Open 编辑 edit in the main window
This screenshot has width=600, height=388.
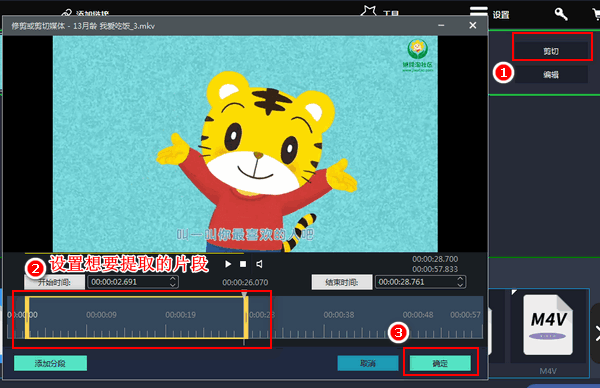(551, 75)
